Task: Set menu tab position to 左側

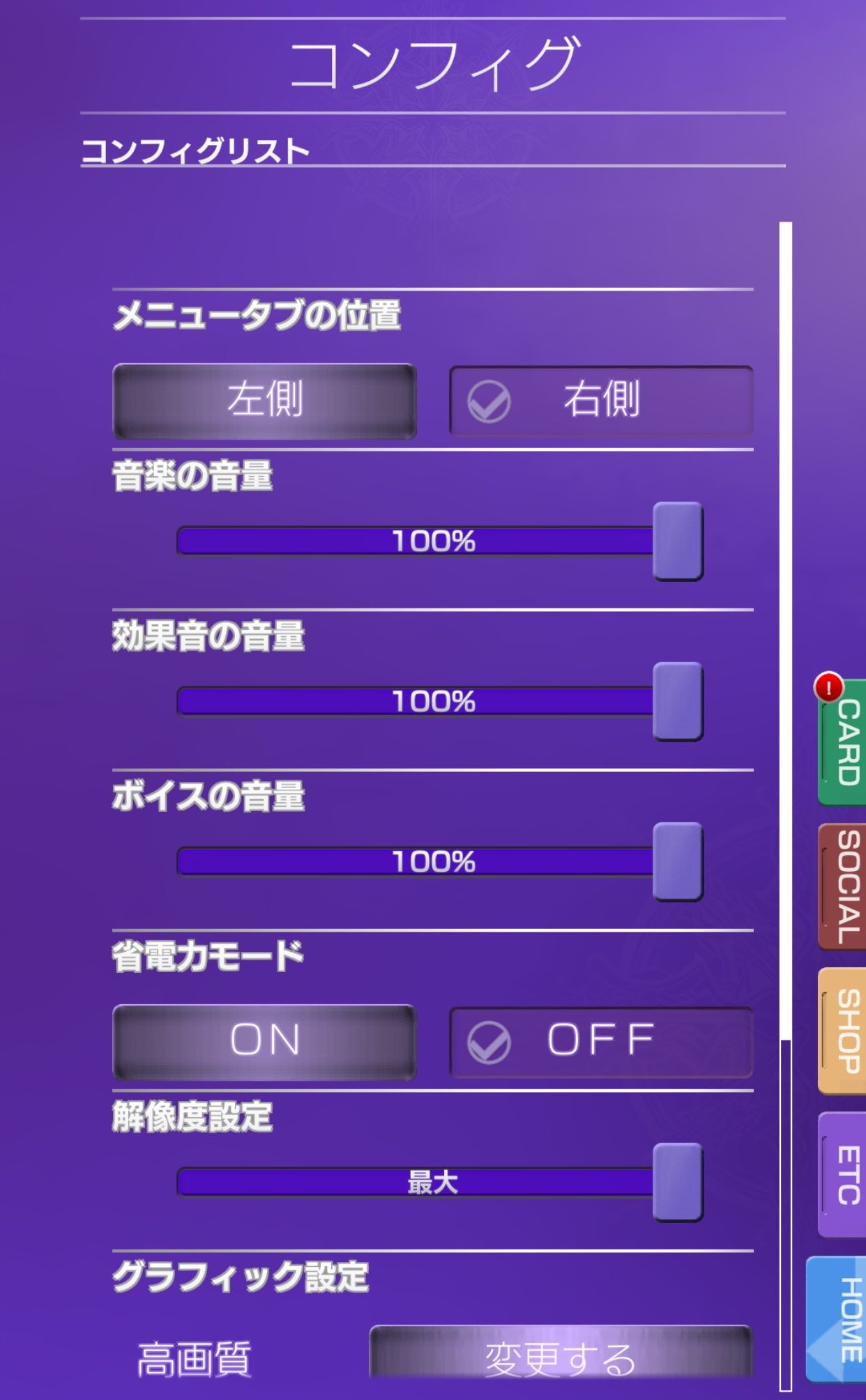Action: [264, 401]
